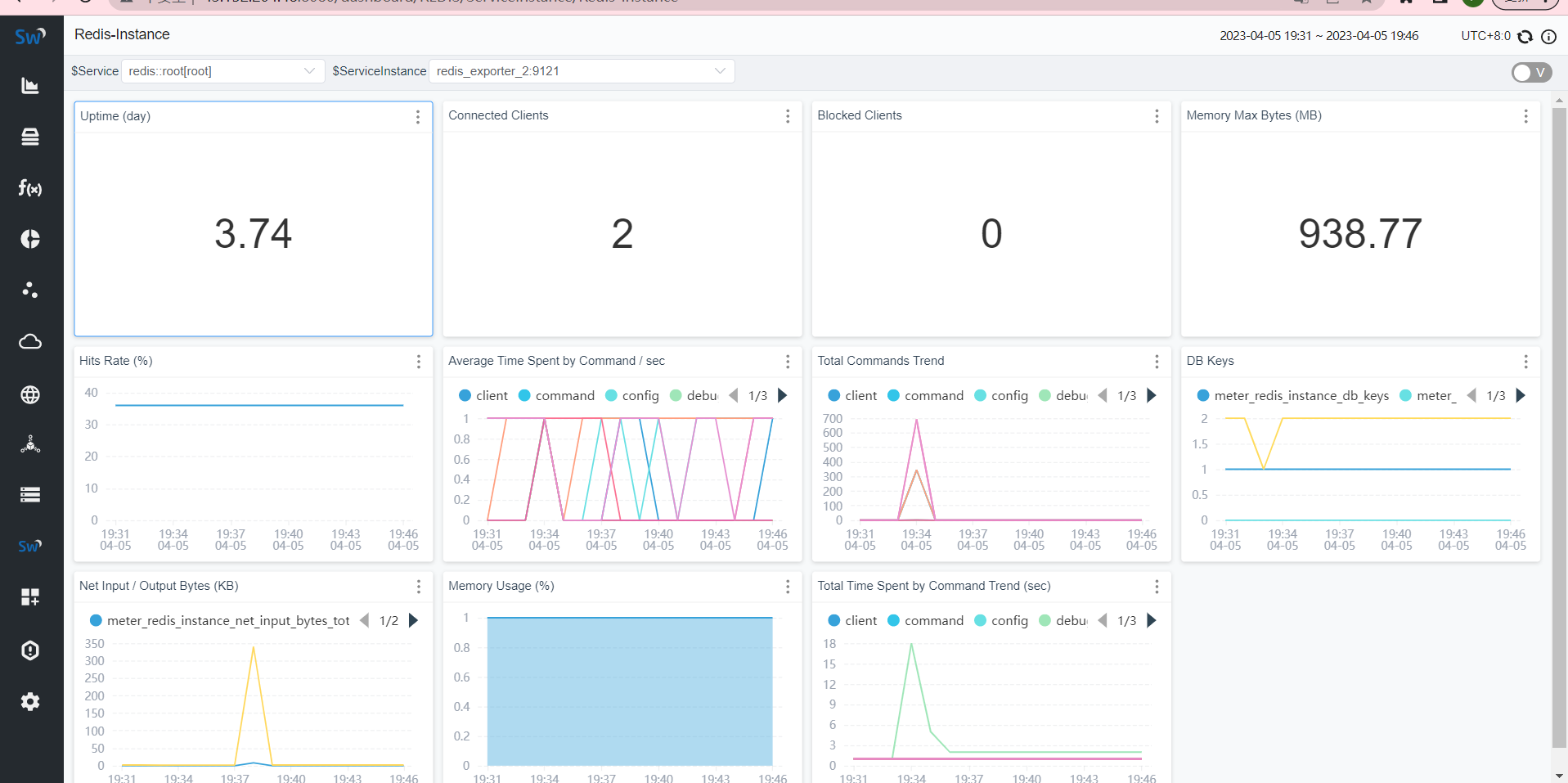Next legend page in Total Time Spent chart

[1152, 620]
